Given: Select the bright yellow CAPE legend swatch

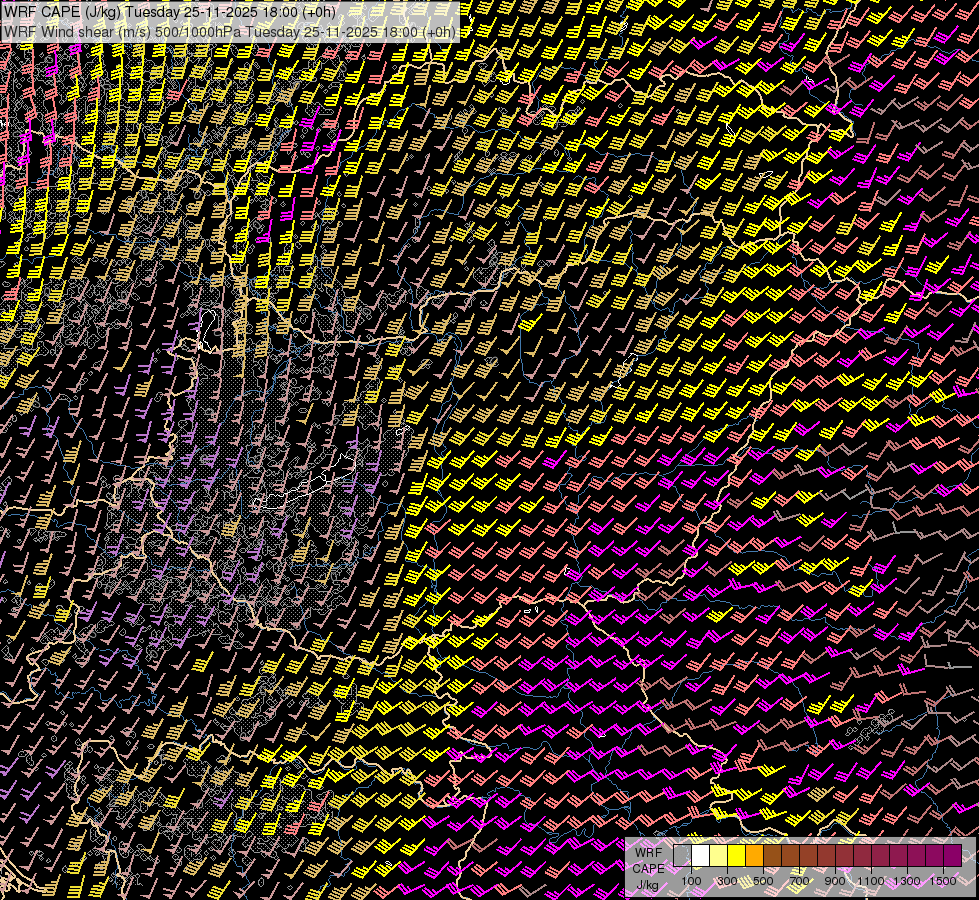Looking at the screenshot, I should (x=737, y=856).
